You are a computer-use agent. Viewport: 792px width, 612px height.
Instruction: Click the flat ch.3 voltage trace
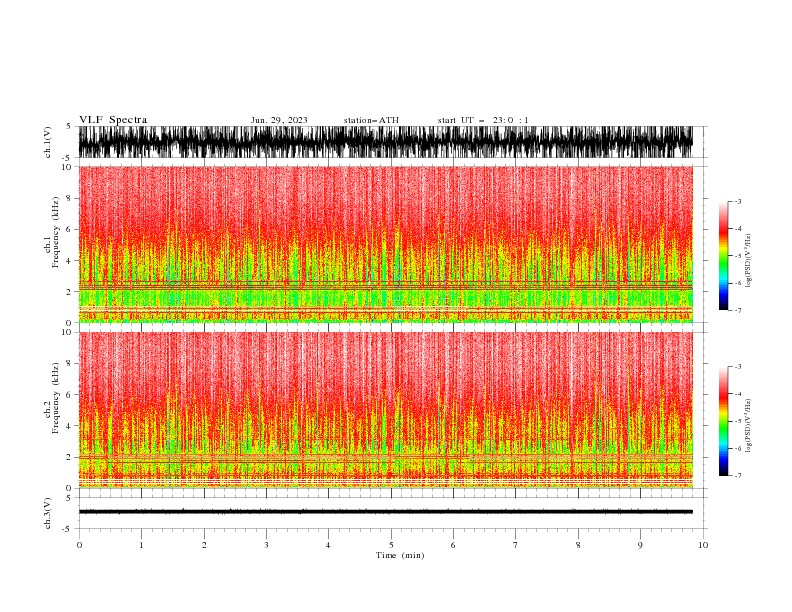coord(385,512)
